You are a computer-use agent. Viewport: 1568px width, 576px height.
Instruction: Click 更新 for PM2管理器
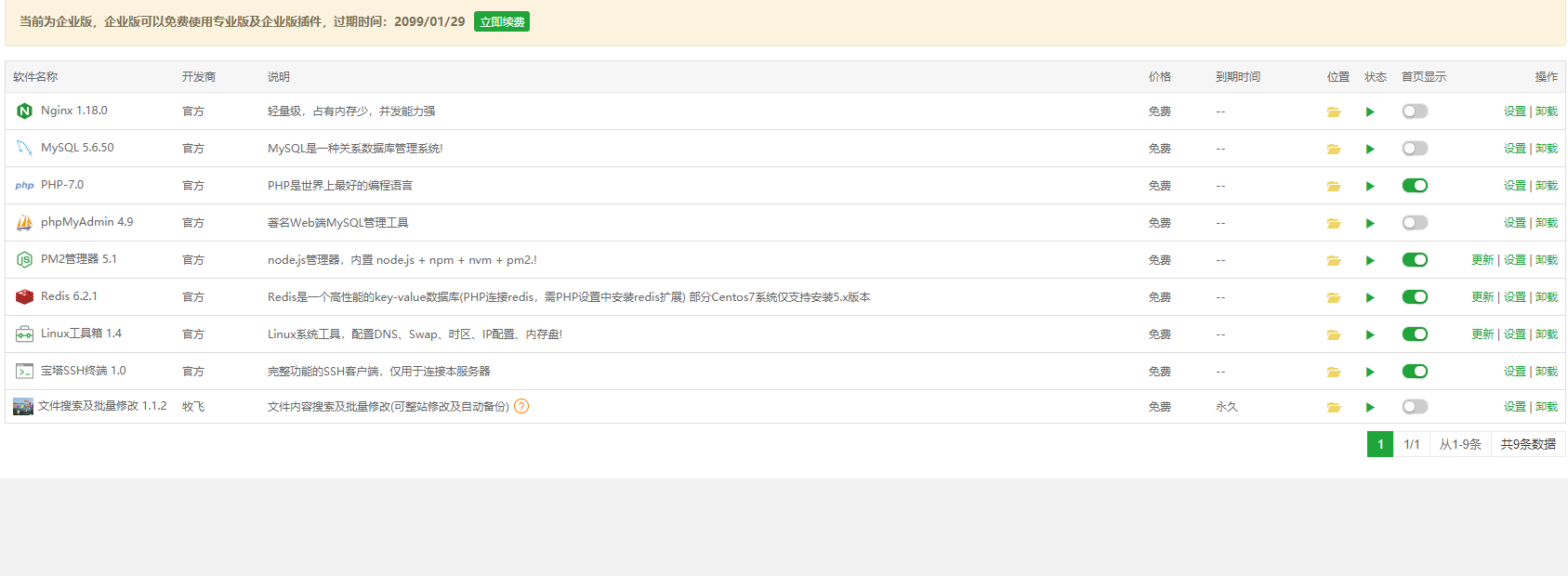point(1482,260)
